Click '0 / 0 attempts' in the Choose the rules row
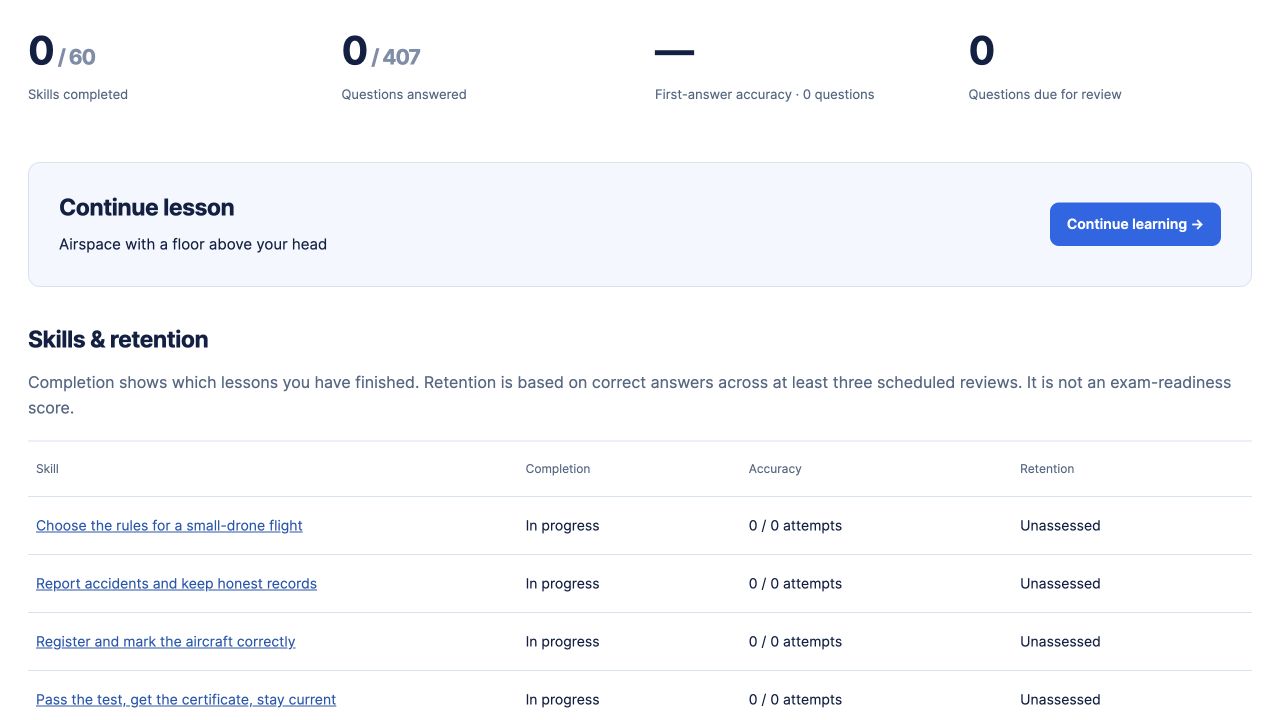1280x720 pixels. coord(795,526)
